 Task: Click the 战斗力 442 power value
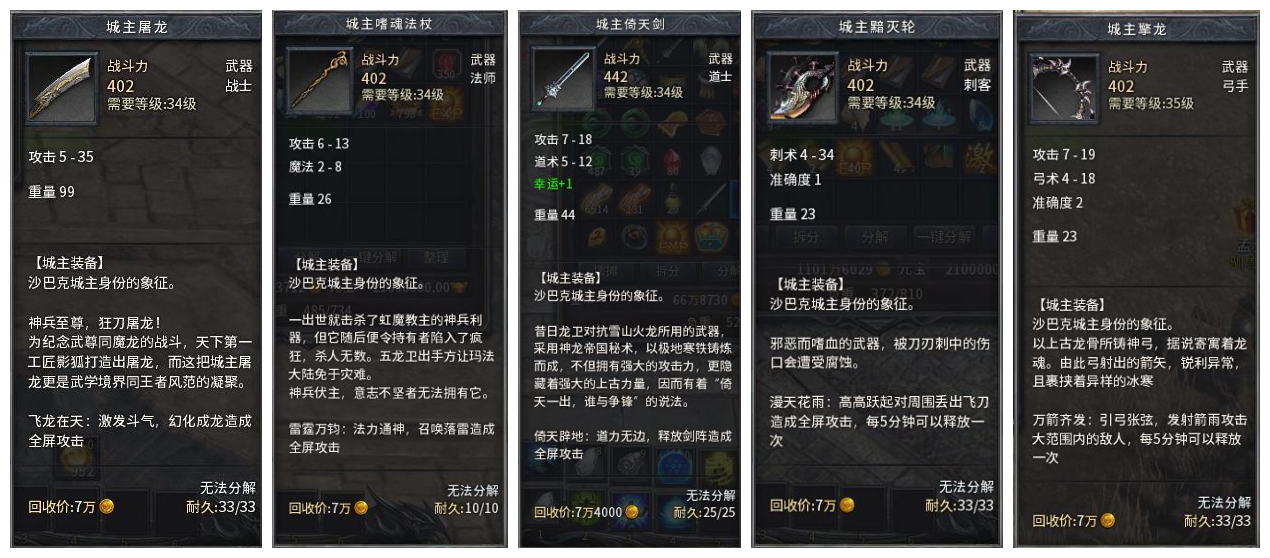[x=616, y=77]
